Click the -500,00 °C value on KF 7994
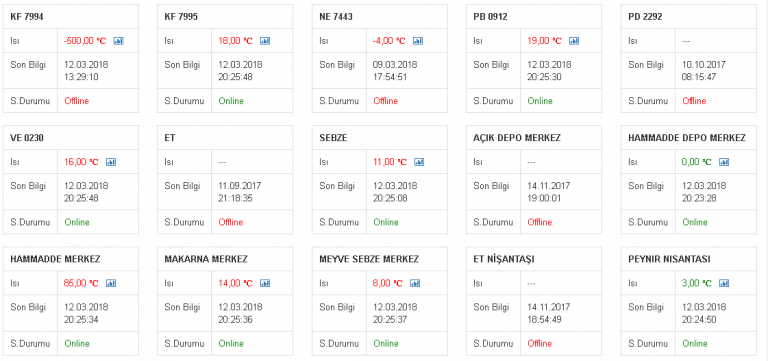The image size is (768, 361). tap(85, 41)
